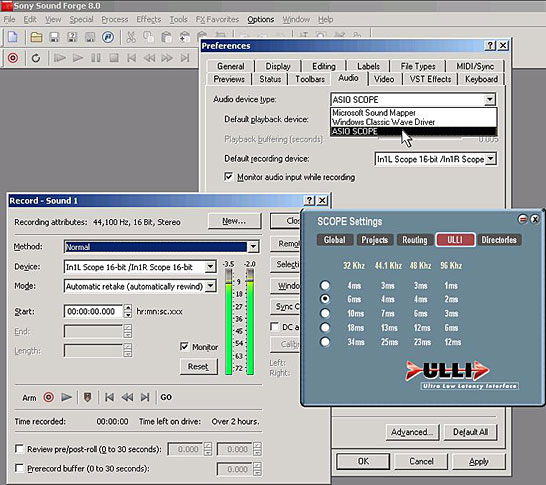The image size is (546, 485).
Task: Click the Advanced... button in Preferences
Action: [x=412, y=432]
